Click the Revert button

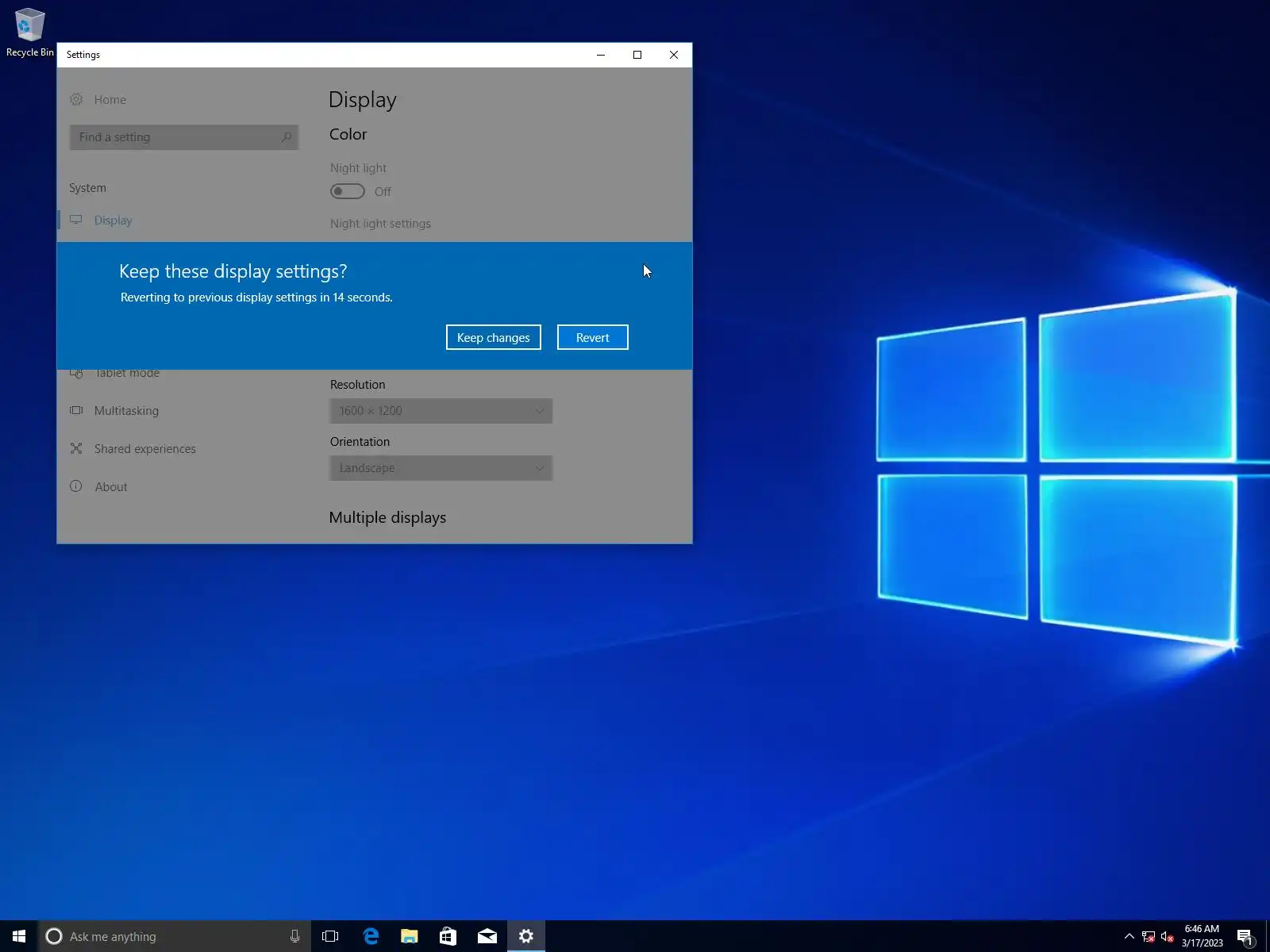tap(592, 337)
